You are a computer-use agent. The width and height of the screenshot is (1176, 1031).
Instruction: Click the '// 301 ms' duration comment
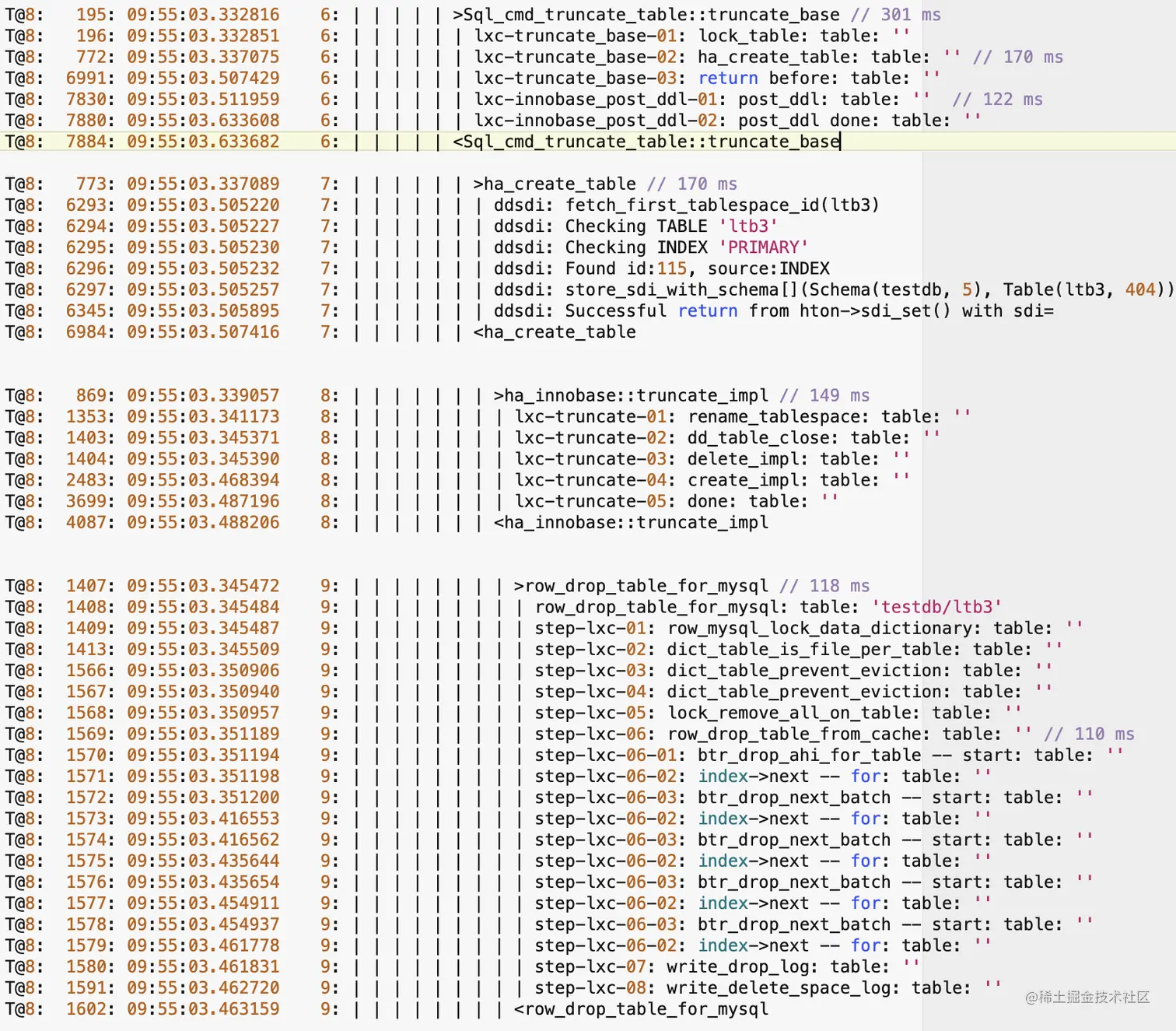896,15
